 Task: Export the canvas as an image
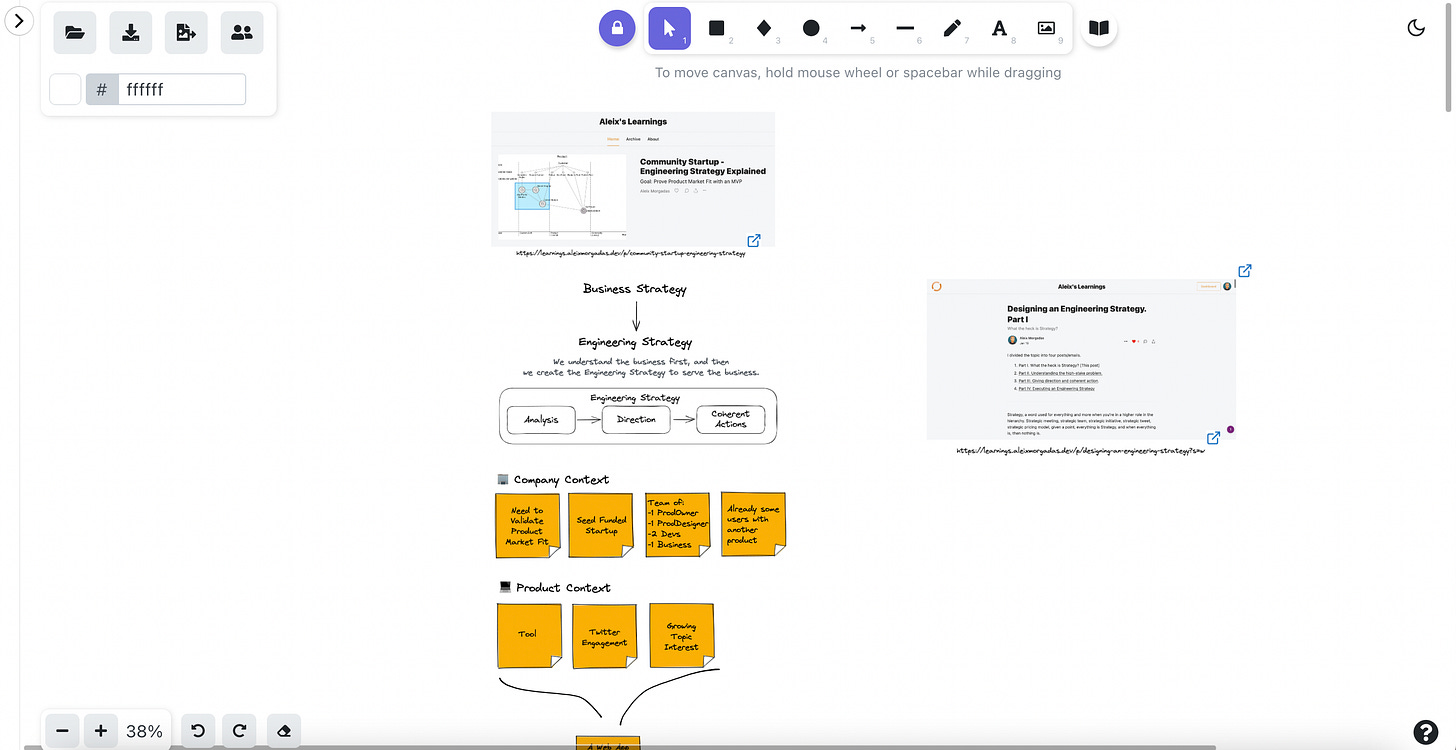(186, 32)
